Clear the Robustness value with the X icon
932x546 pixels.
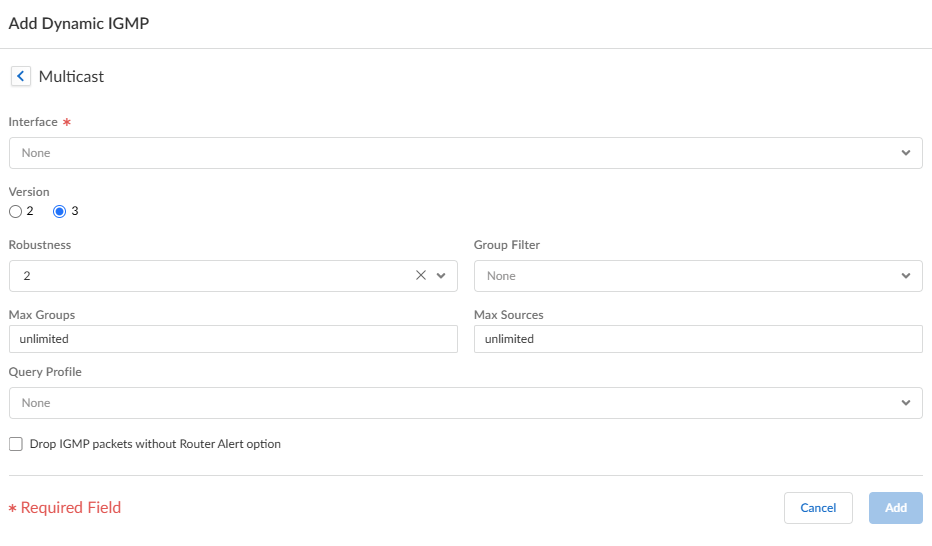pos(421,276)
